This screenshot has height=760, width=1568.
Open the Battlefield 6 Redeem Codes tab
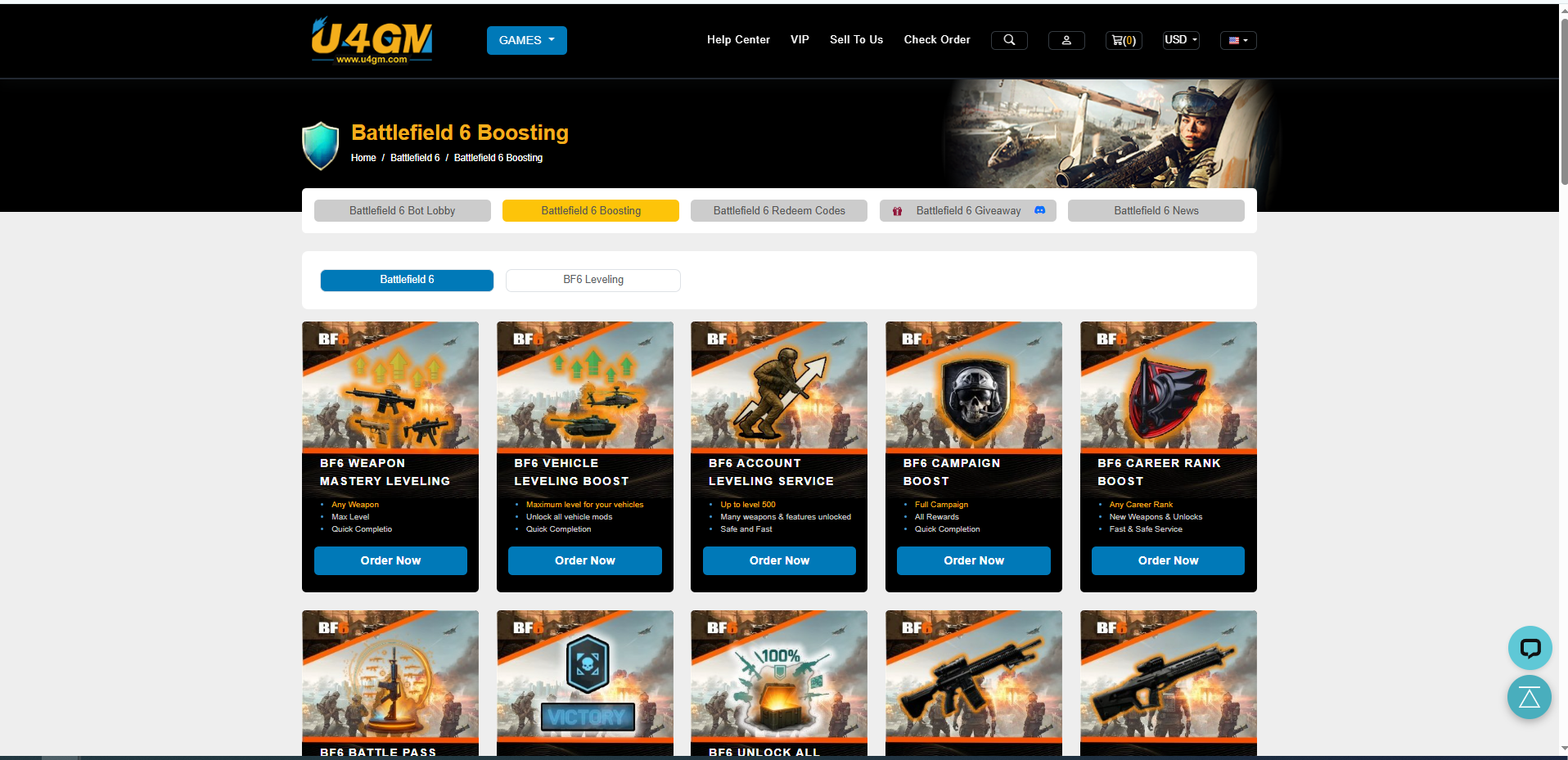778,210
